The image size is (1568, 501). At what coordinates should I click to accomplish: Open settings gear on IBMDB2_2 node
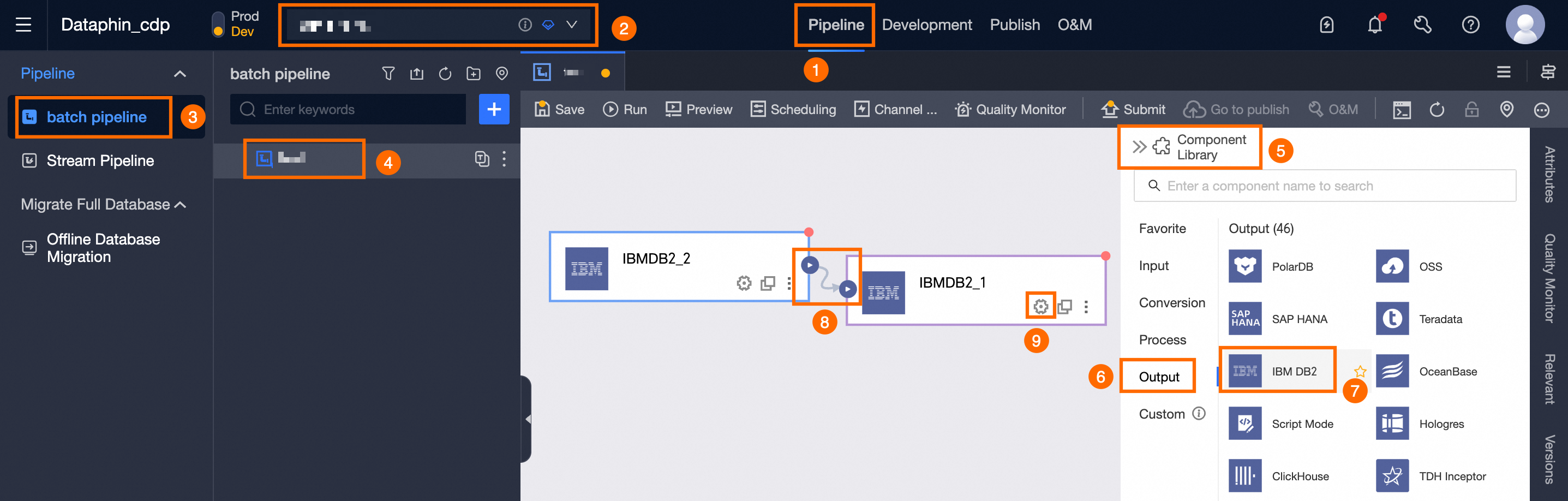click(x=743, y=283)
